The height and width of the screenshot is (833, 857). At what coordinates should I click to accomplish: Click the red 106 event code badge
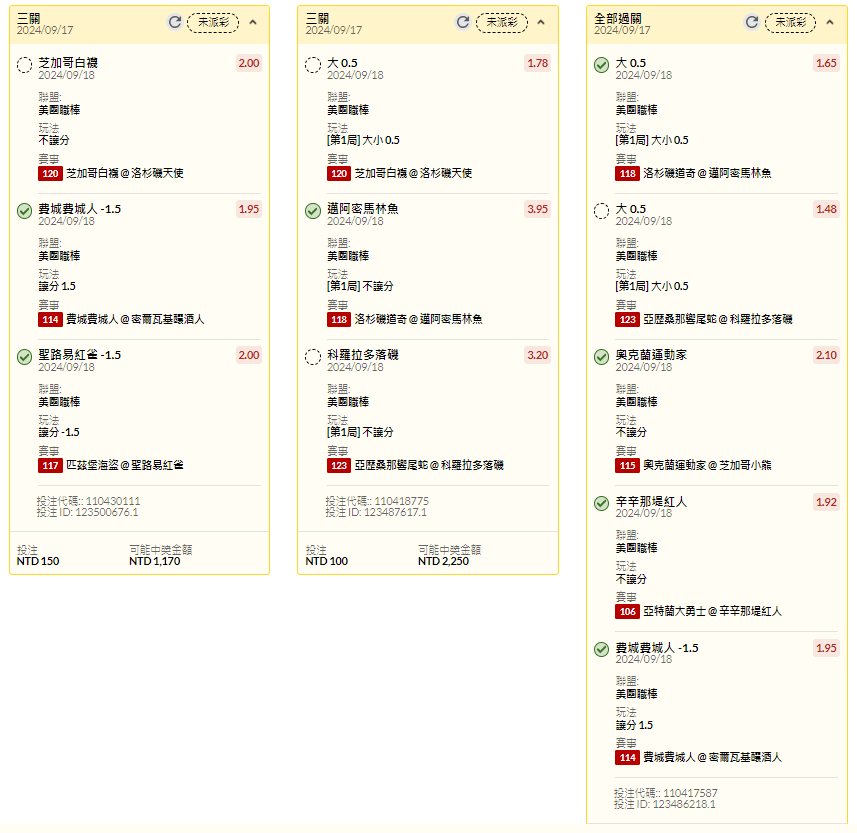(x=627, y=611)
